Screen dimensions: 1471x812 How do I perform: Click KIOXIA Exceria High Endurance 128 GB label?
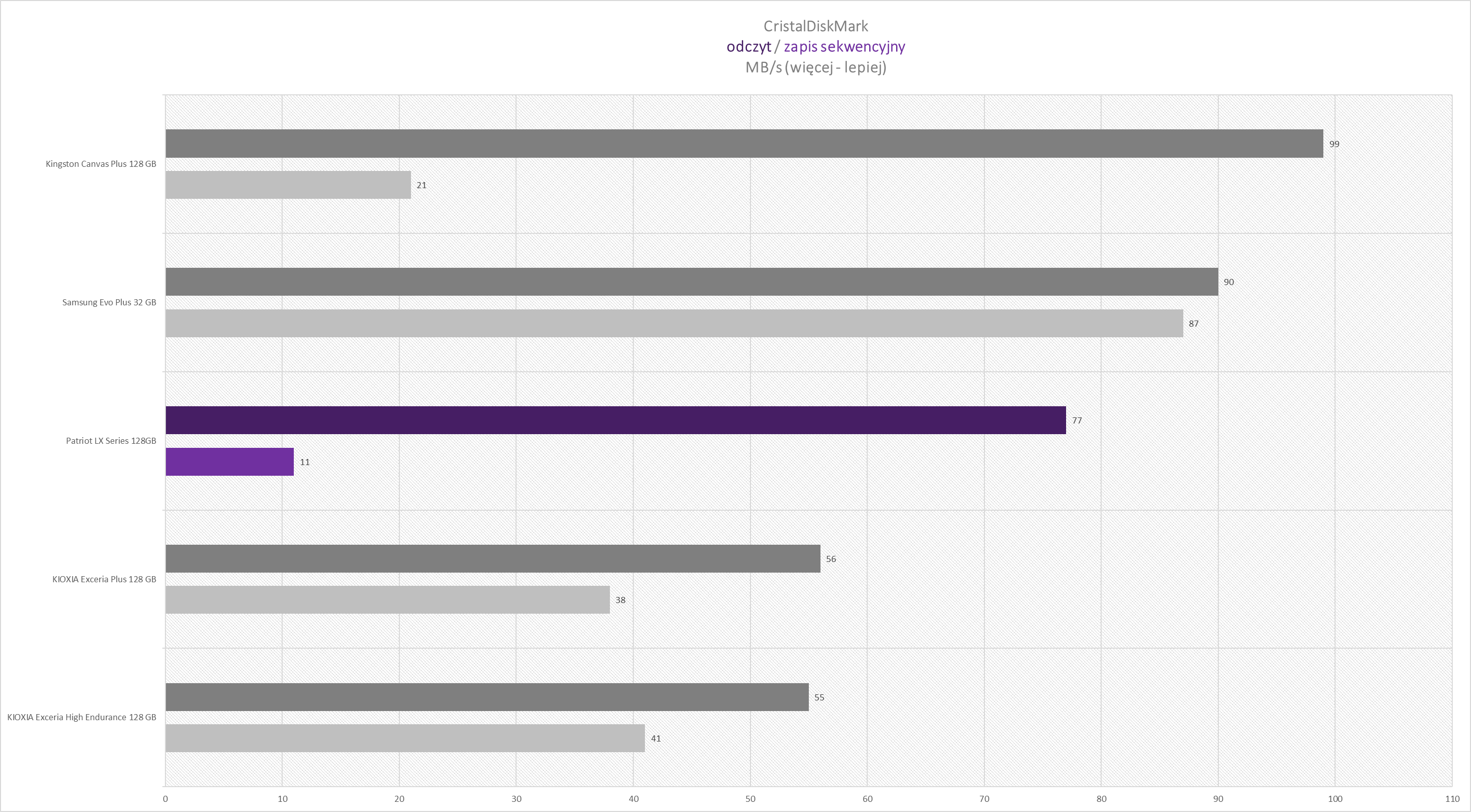pos(82,717)
